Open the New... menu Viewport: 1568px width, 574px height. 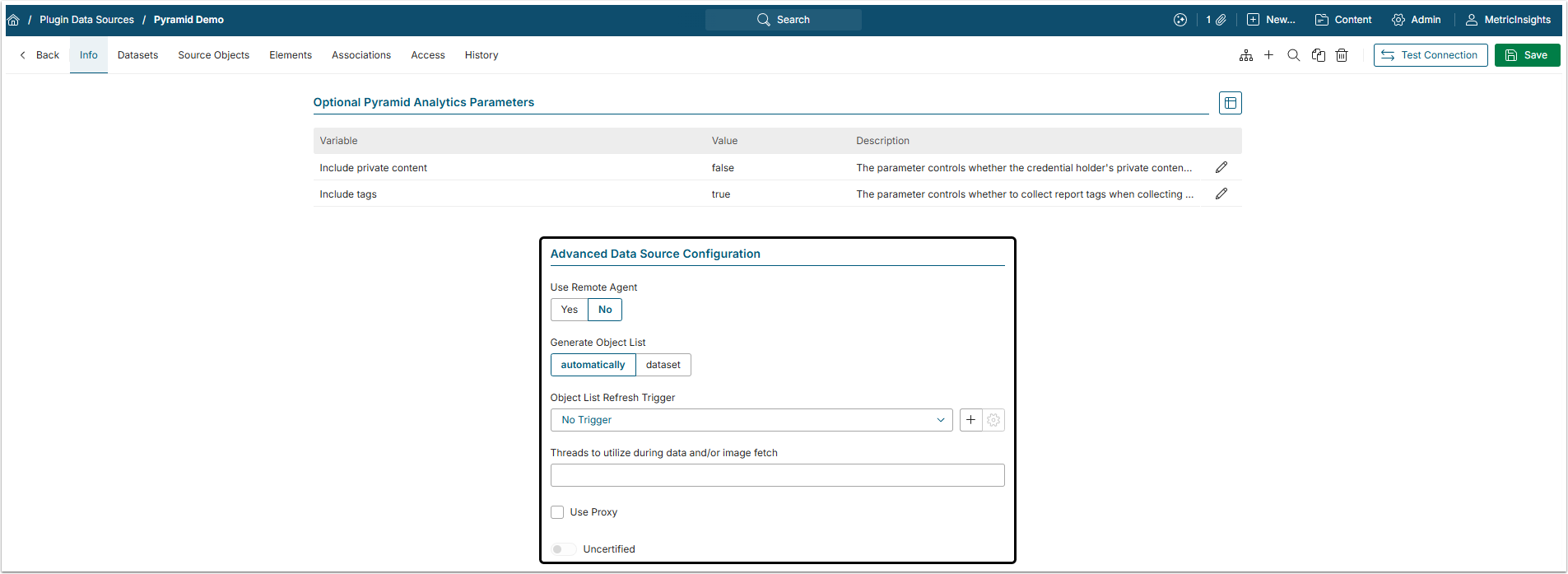pos(1271,20)
